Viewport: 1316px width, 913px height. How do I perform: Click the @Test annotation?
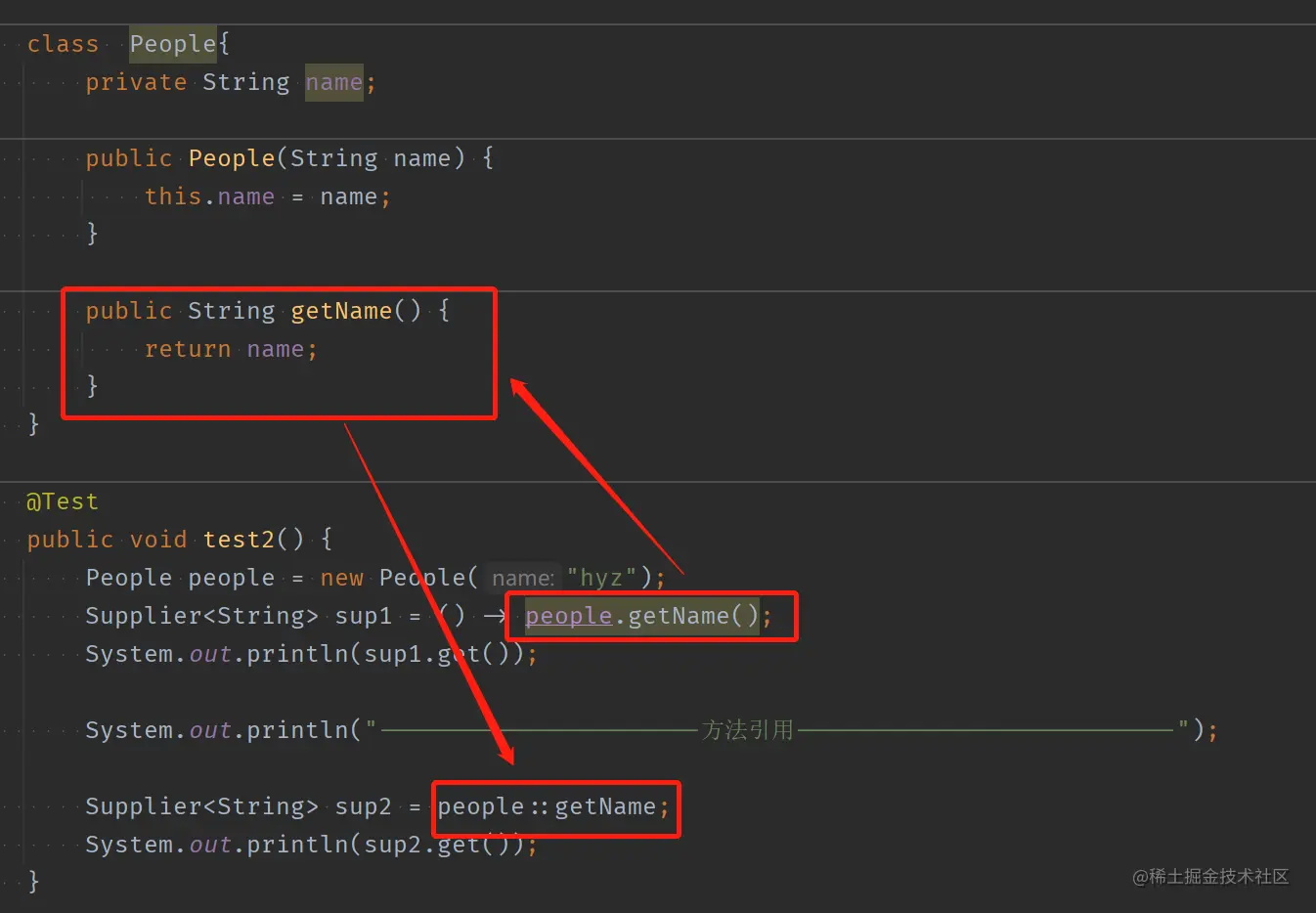(x=63, y=501)
